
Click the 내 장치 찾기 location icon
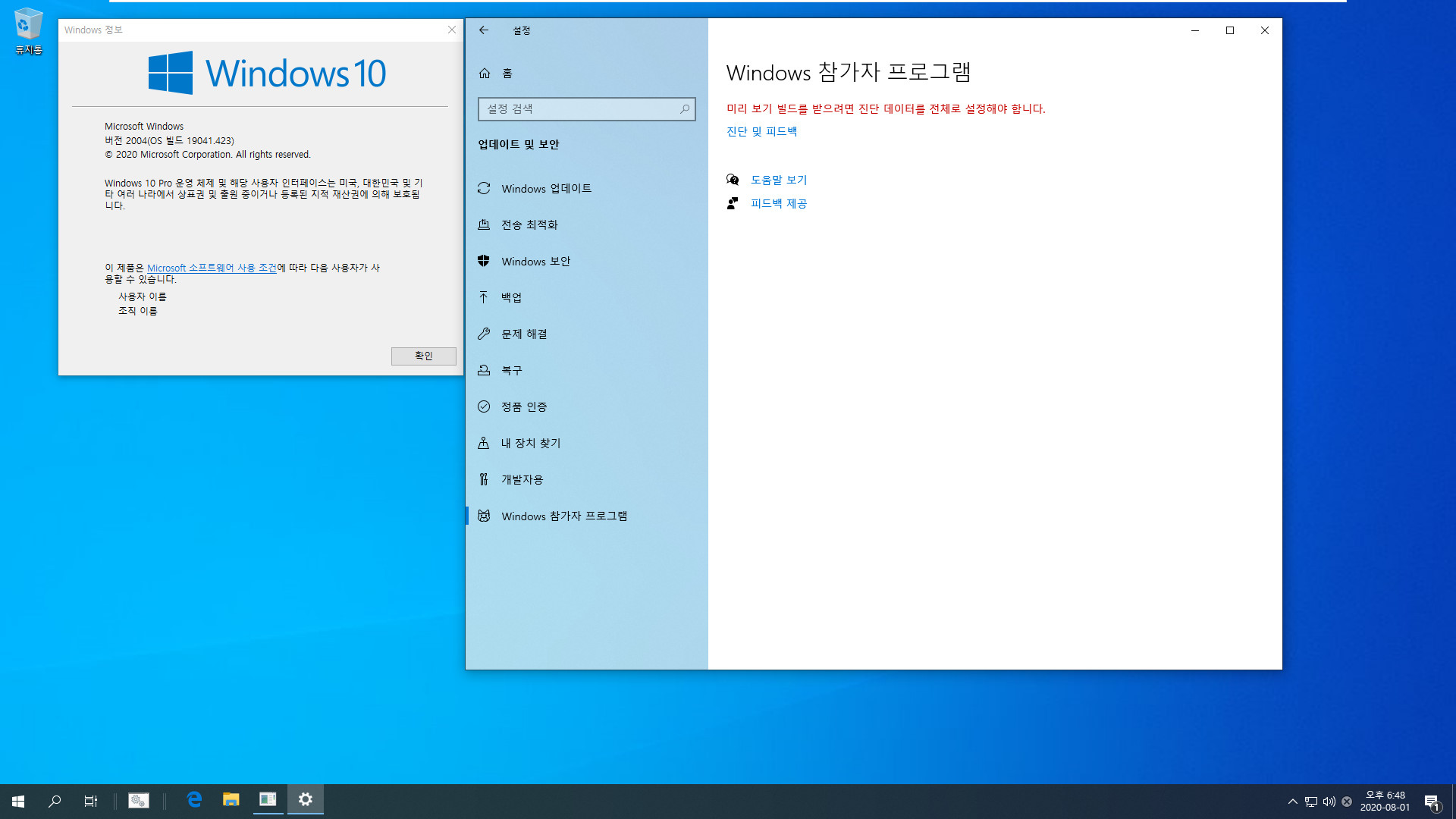point(484,443)
